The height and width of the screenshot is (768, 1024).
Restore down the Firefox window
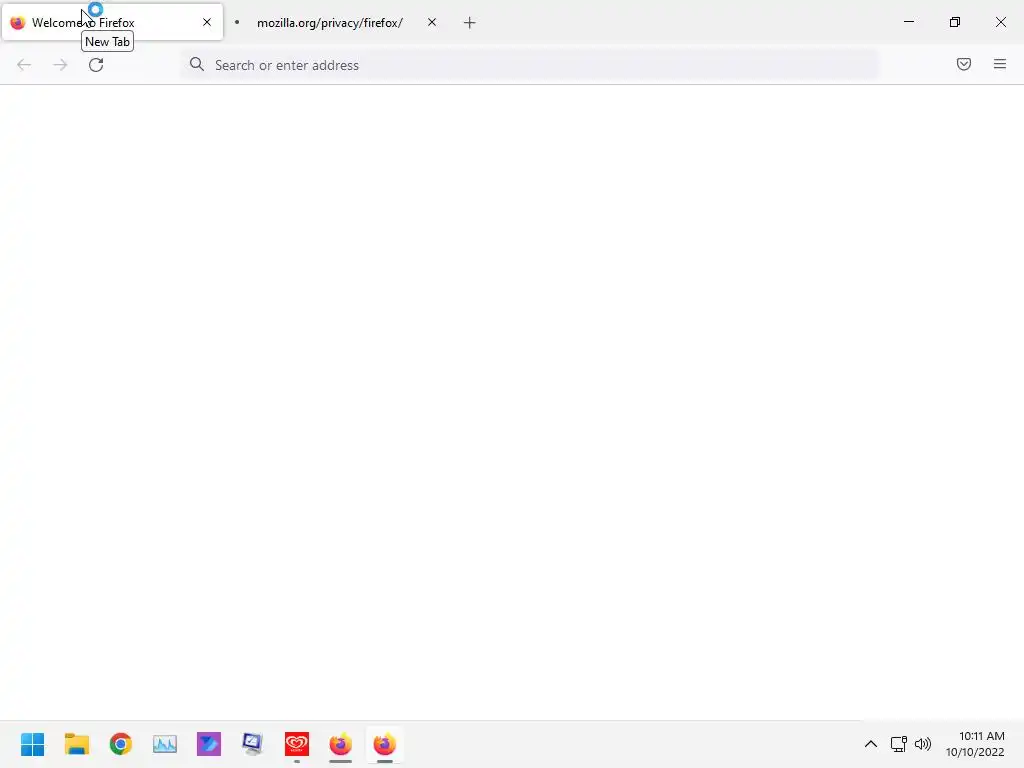click(955, 22)
